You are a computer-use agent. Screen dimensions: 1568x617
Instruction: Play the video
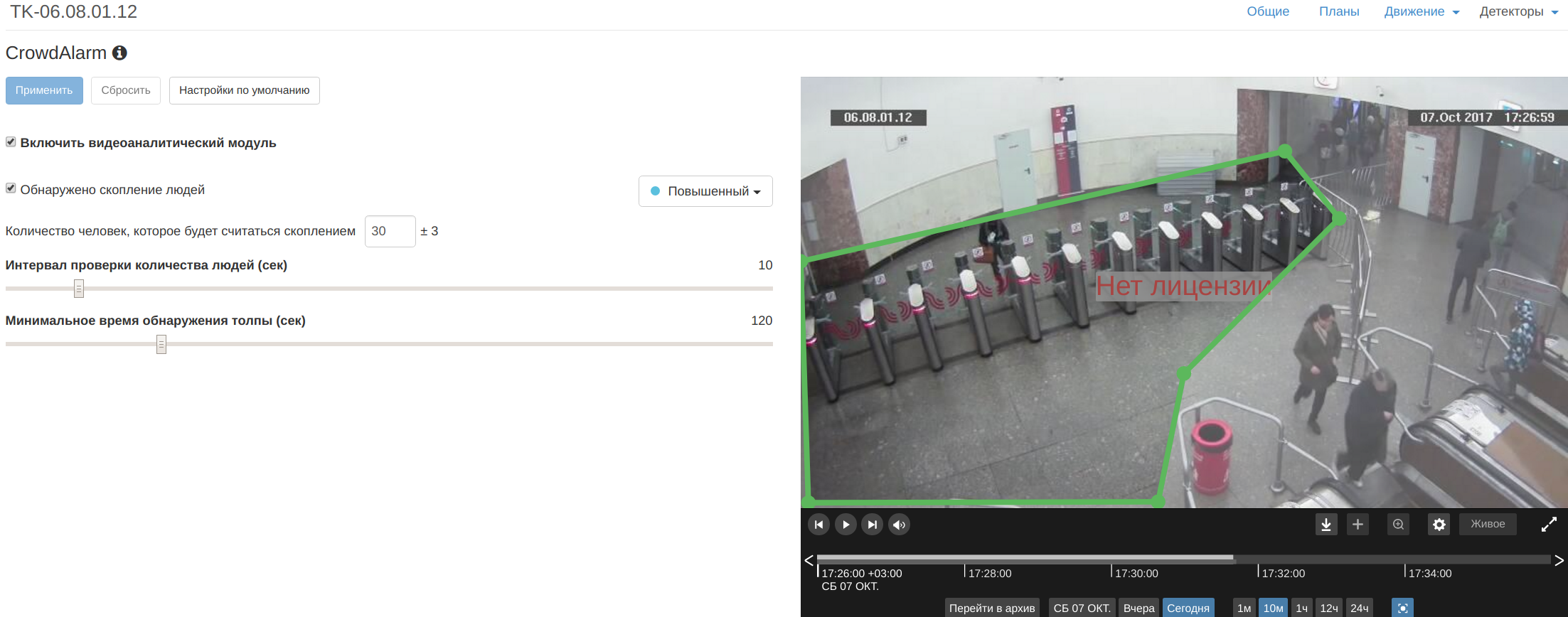[846, 525]
